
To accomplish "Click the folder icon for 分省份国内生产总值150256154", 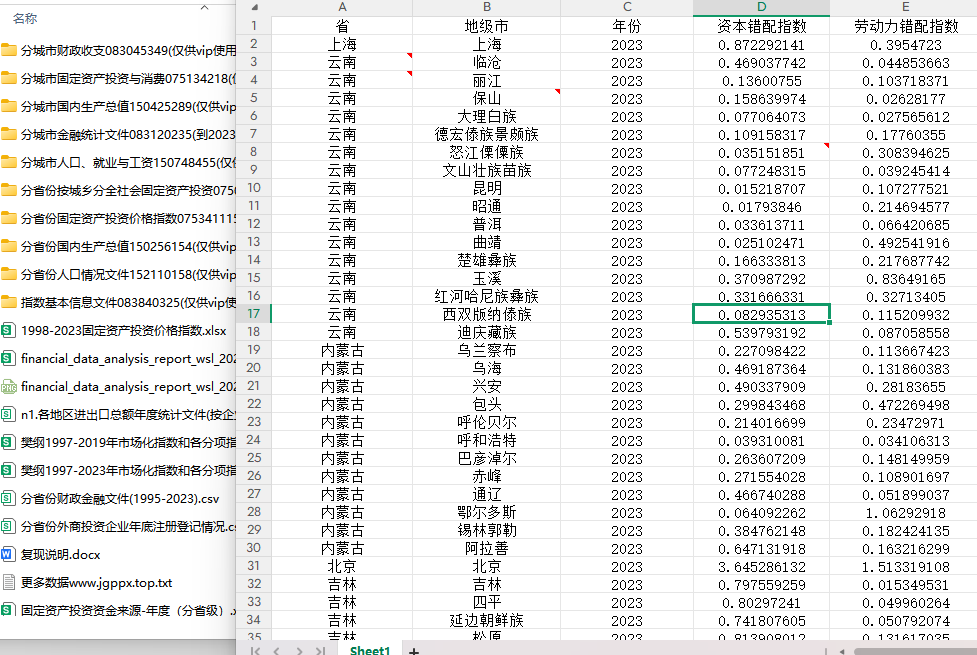I will point(9,247).
